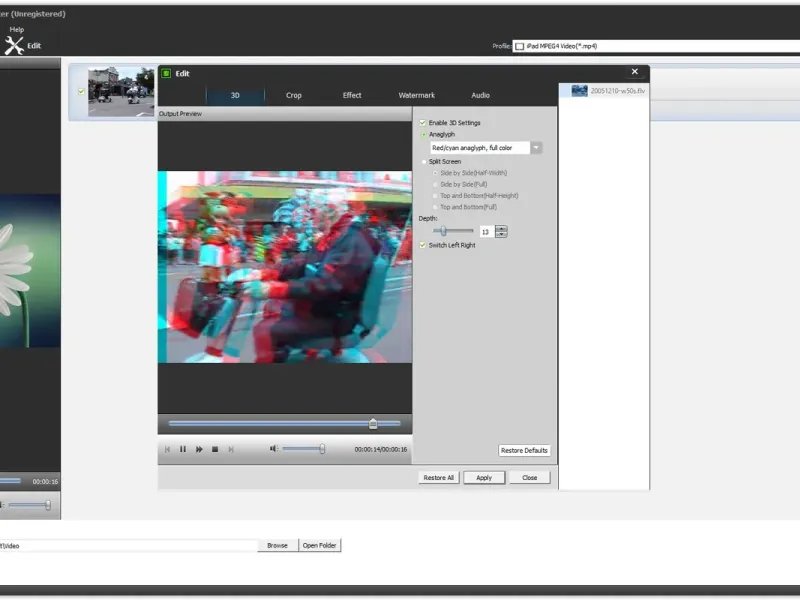Image resolution: width=800 pixels, height=600 pixels.
Task: Click the 00:00:14/00:00:16 time display
Action: coord(381,449)
